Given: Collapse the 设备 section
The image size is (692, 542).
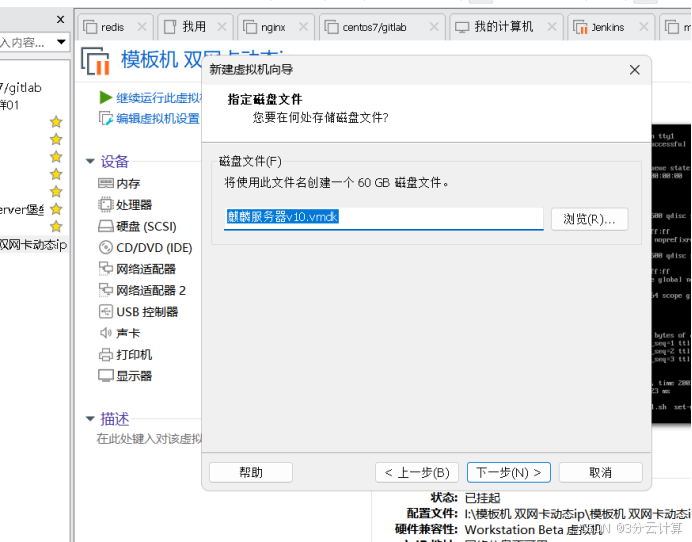Looking at the screenshot, I should point(90,161).
